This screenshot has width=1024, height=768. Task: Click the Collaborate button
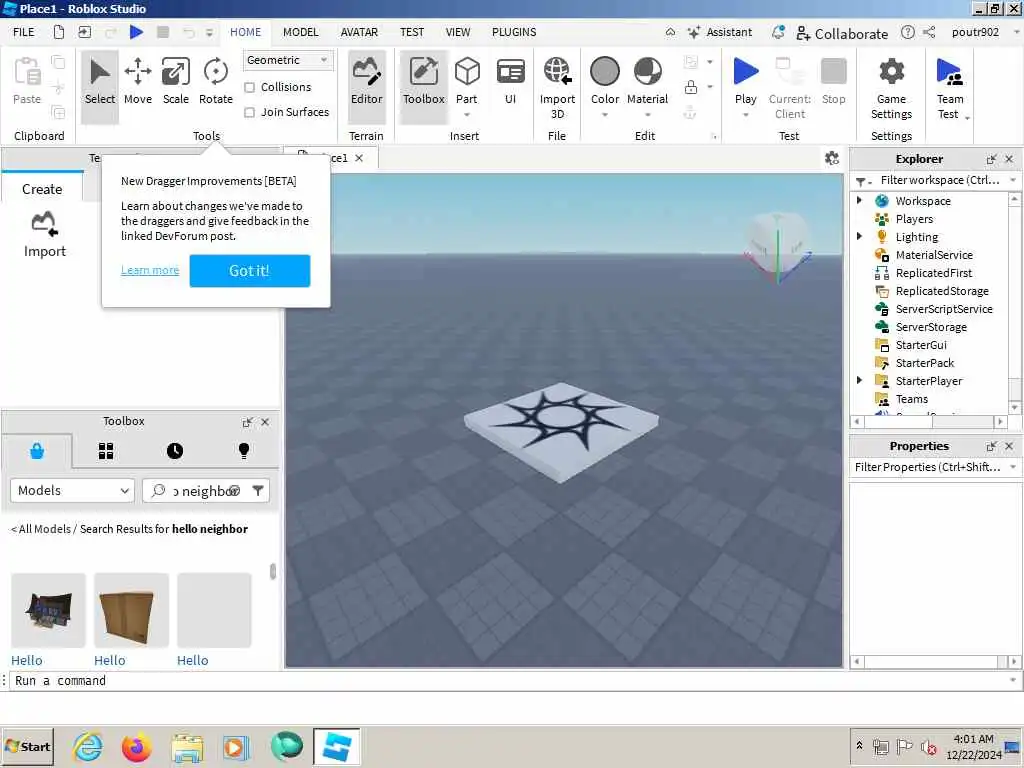click(842, 33)
